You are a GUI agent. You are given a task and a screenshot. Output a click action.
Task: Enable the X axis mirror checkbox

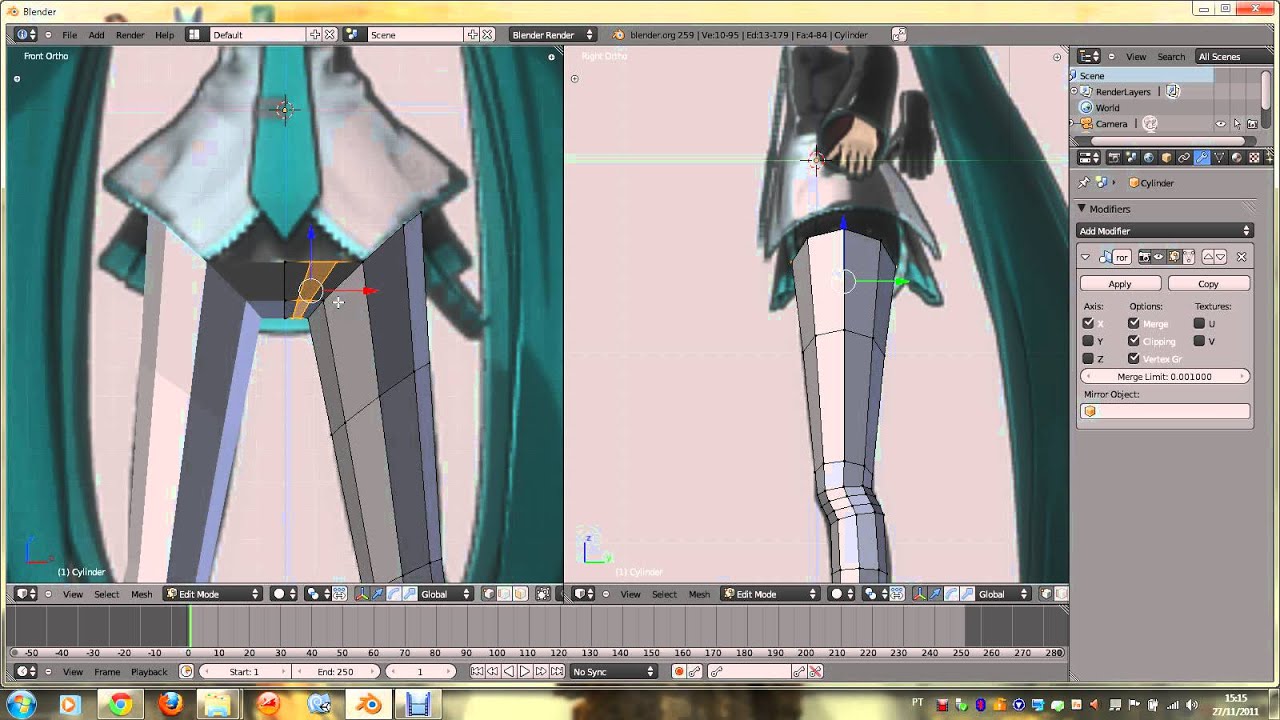click(1088, 323)
